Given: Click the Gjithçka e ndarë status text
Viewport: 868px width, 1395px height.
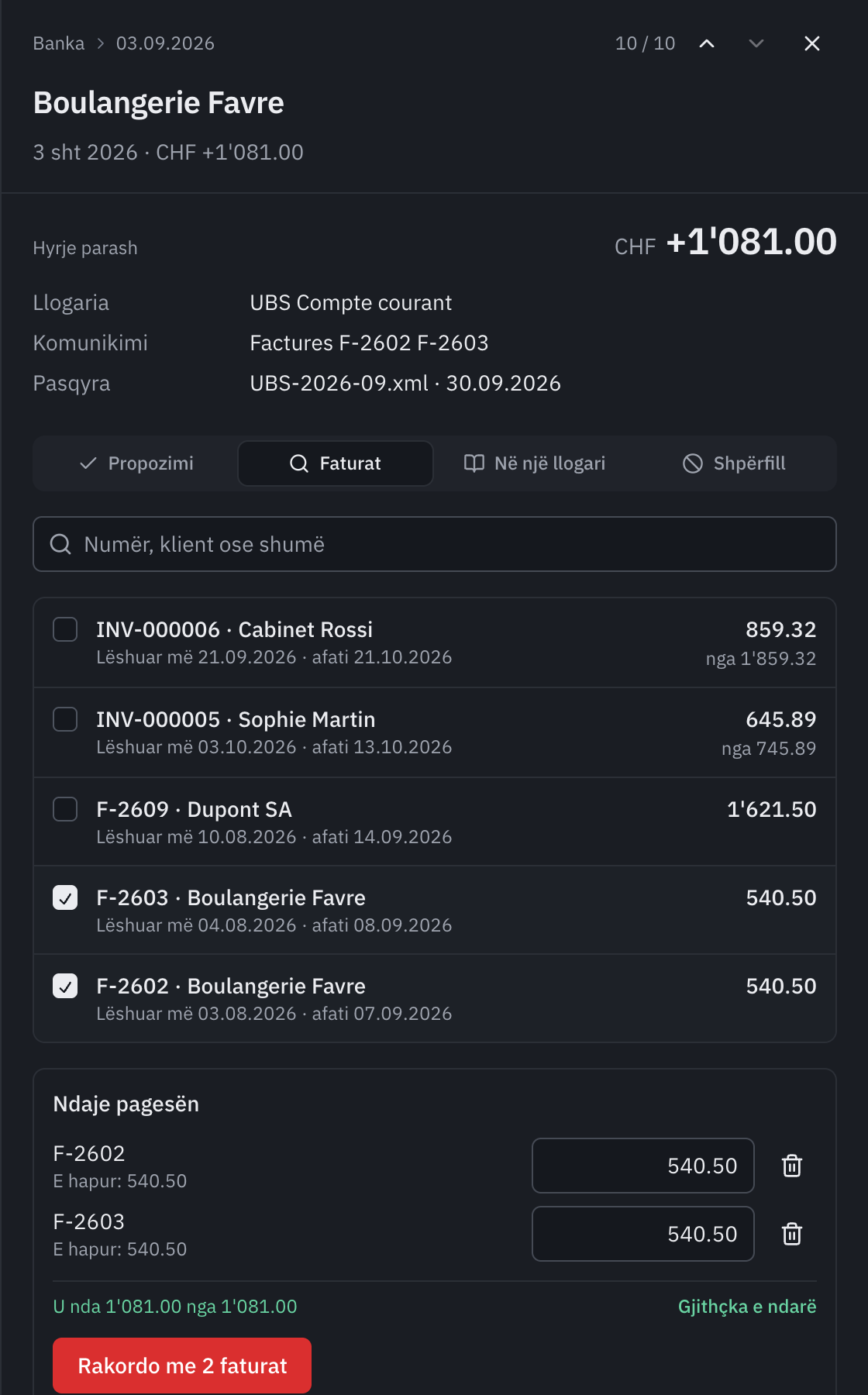Looking at the screenshot, I should 747,1307.
